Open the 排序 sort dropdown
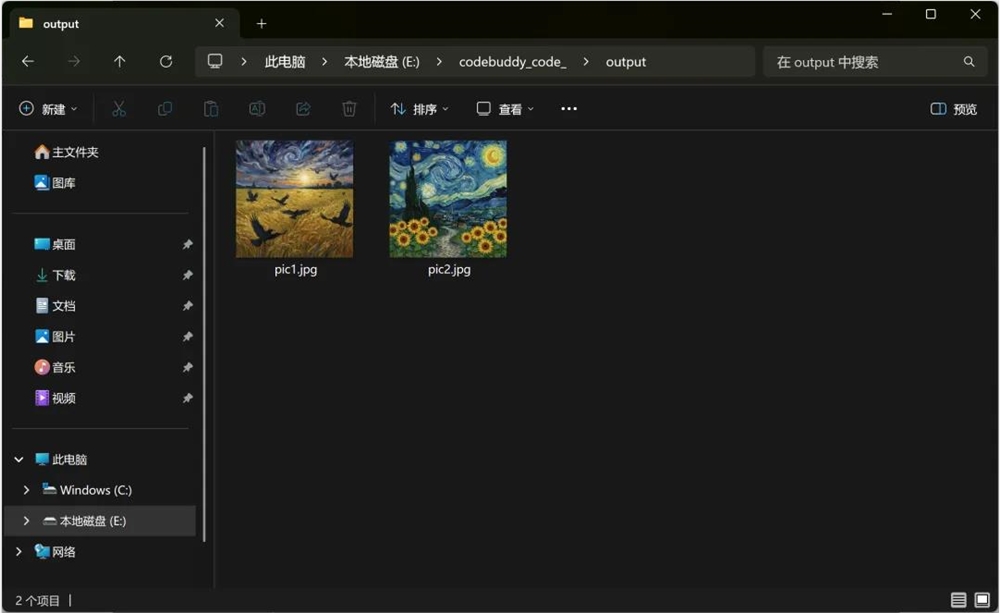This screenshot has height=613, width=1000. (x=419, y=108)
